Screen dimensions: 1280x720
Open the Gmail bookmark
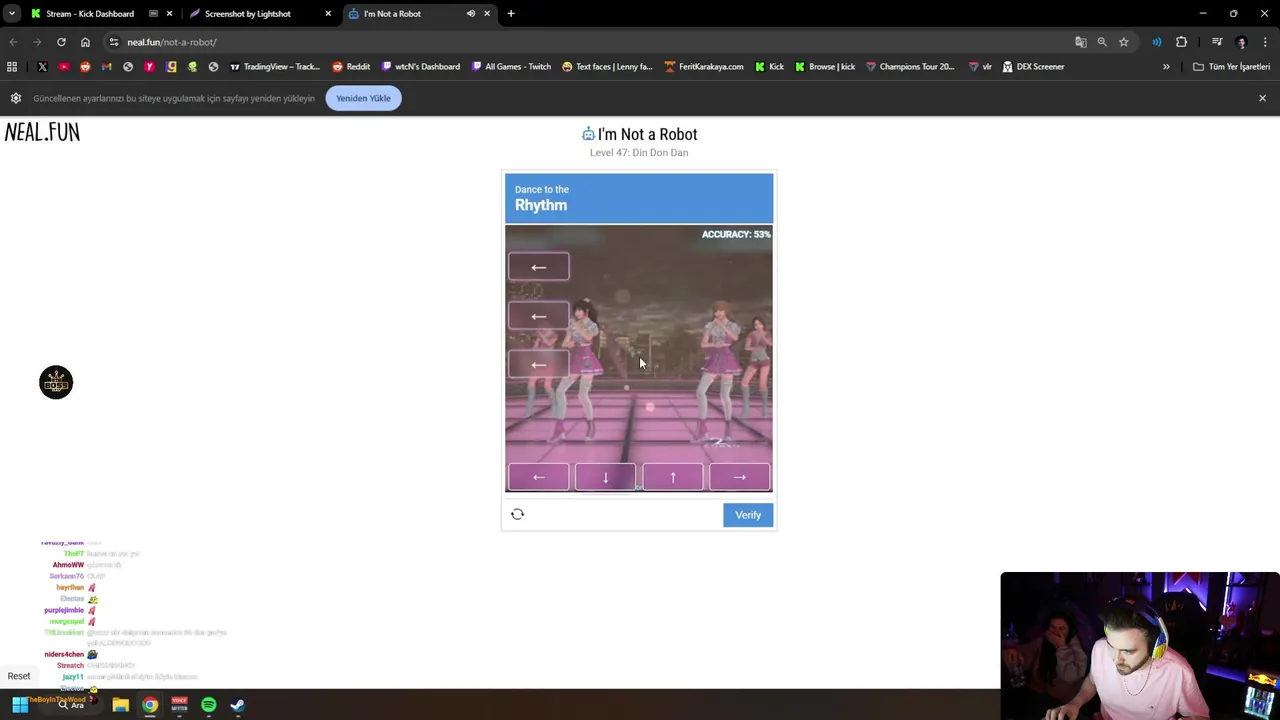(107, 67)
